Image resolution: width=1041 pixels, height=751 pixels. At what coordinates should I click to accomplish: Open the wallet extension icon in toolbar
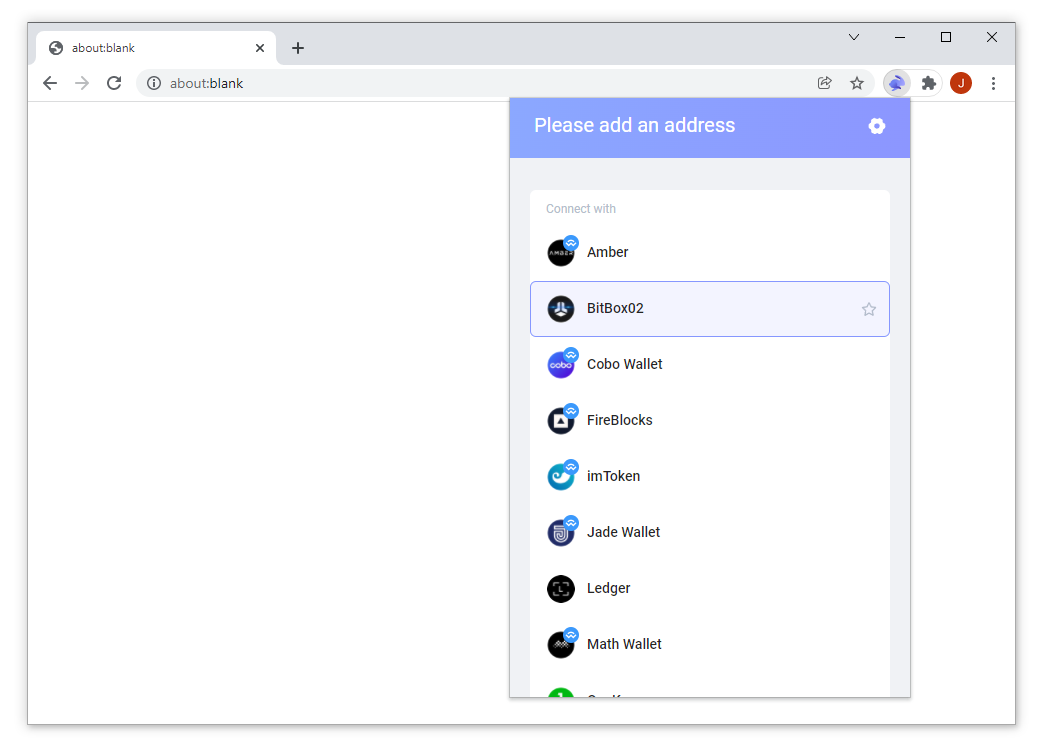pyautogui.click(x=896, y=84)
